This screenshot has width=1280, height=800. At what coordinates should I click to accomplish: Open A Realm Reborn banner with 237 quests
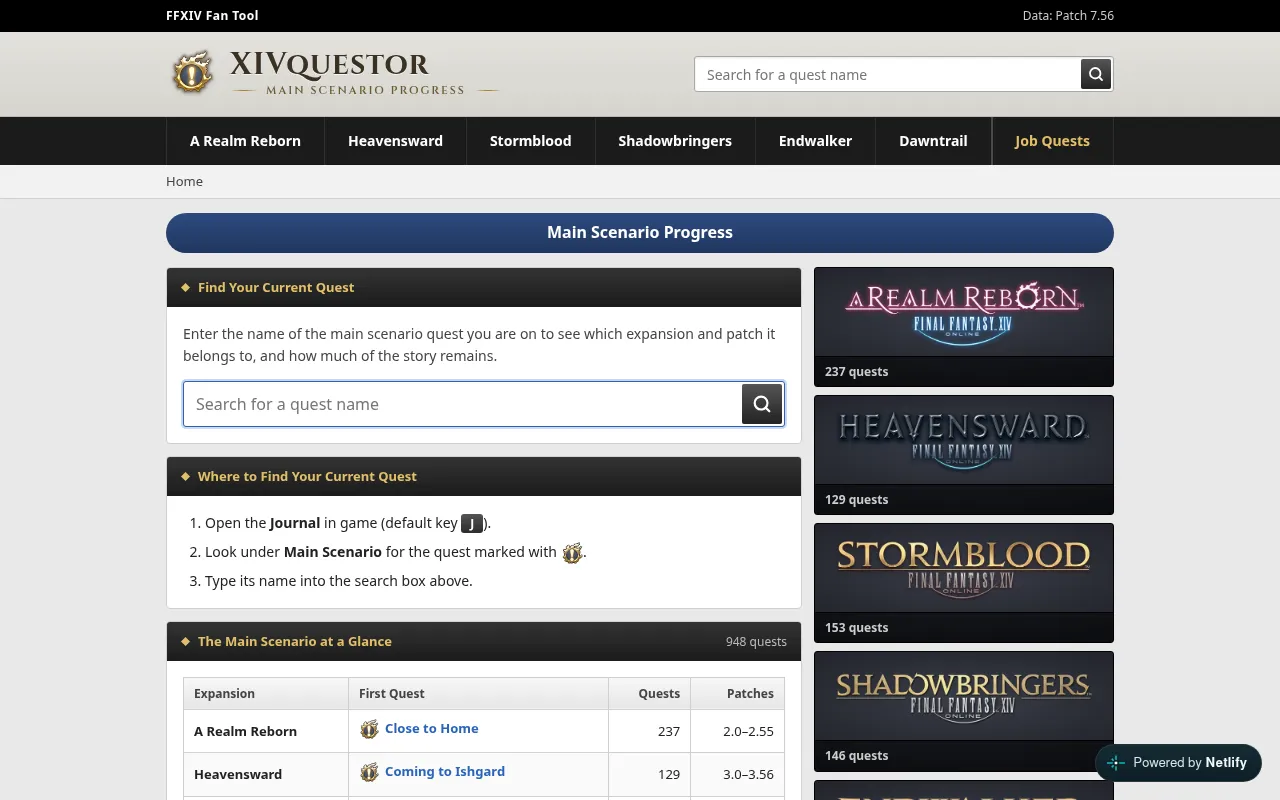click(964, 327)
